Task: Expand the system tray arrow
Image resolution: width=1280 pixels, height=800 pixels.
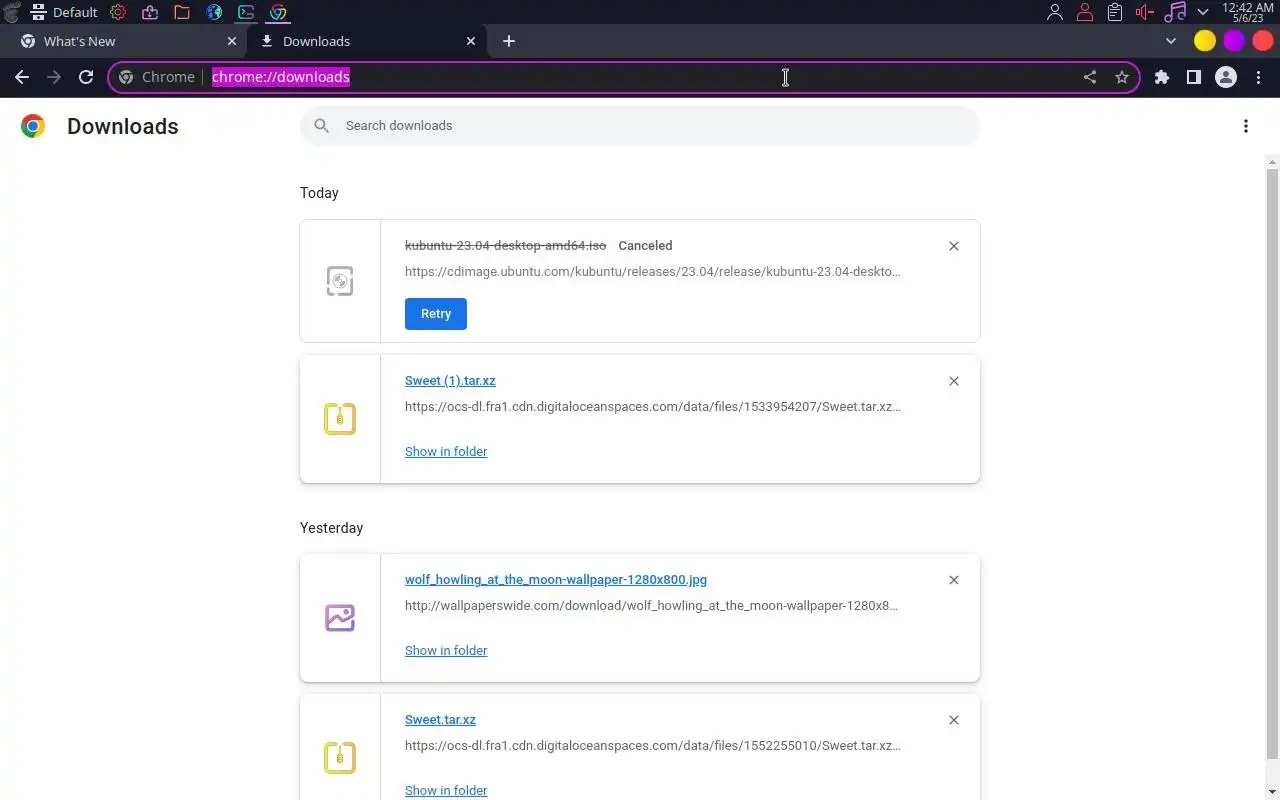Action: tap(1203, 12)
